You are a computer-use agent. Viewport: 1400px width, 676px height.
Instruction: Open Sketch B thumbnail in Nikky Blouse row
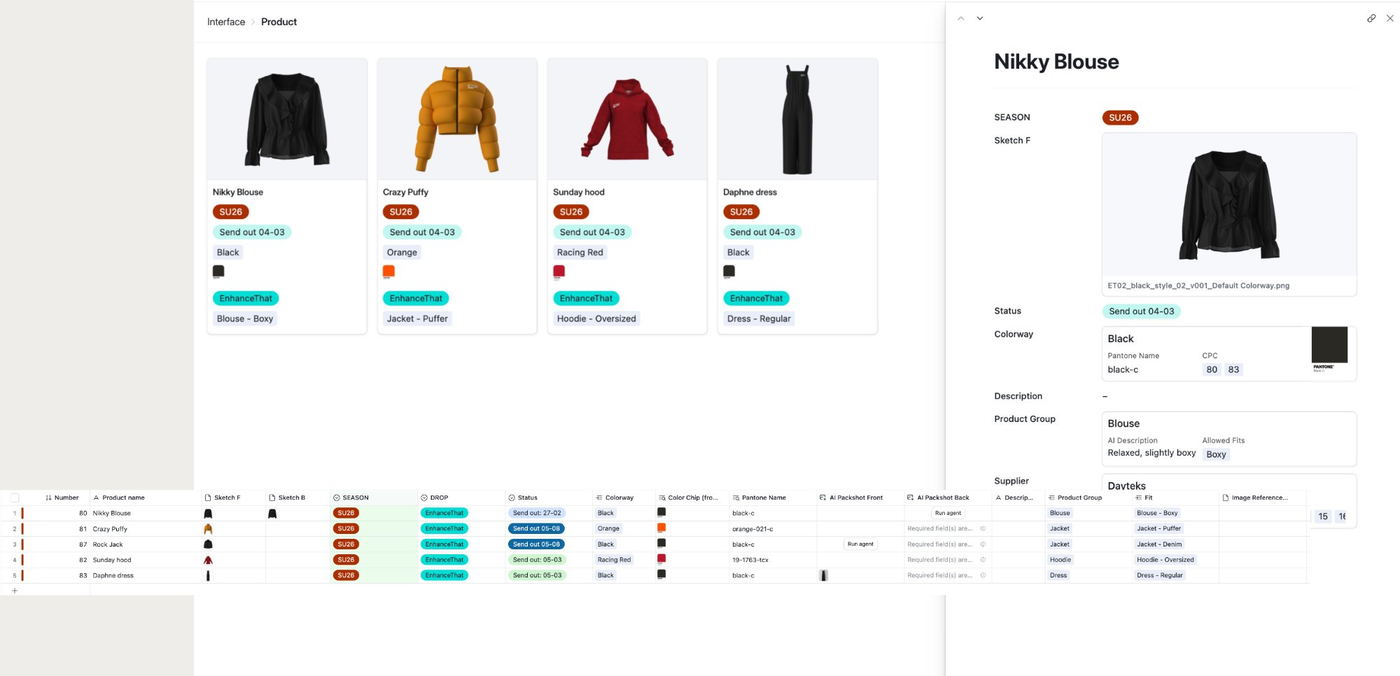[272, 513]
